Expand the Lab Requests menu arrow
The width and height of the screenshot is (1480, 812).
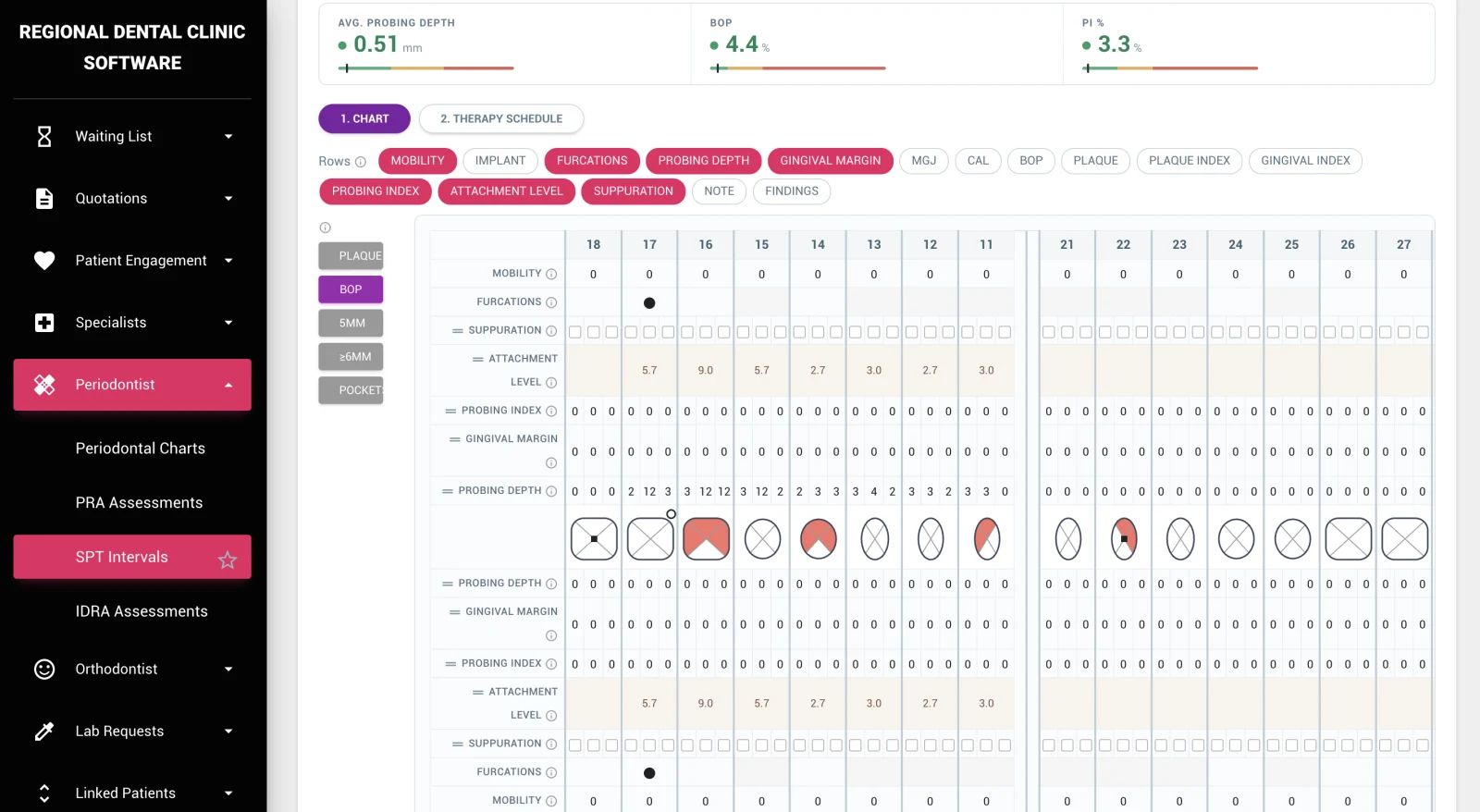click(x=228, y=732)
